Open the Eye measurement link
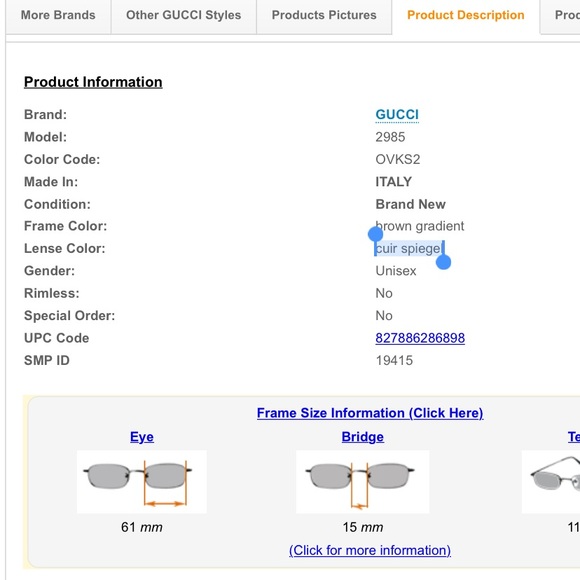Screen dimensions: 580x580 pyautogui.click(x=142, y=437)
